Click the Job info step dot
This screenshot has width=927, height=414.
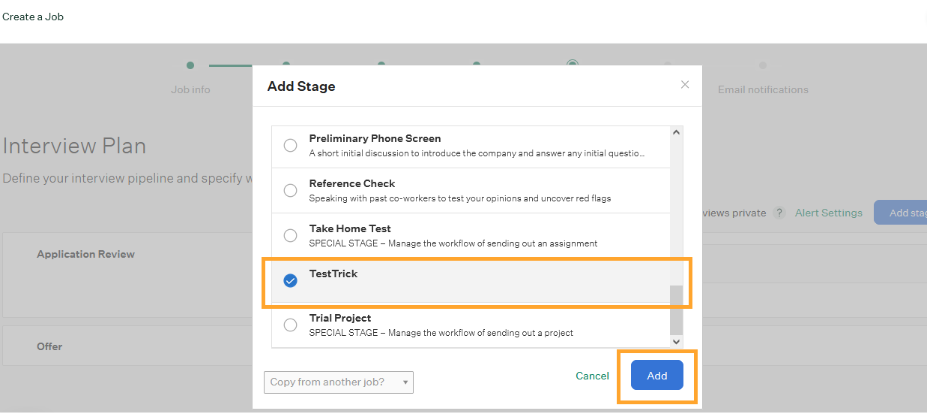[190, 65]
